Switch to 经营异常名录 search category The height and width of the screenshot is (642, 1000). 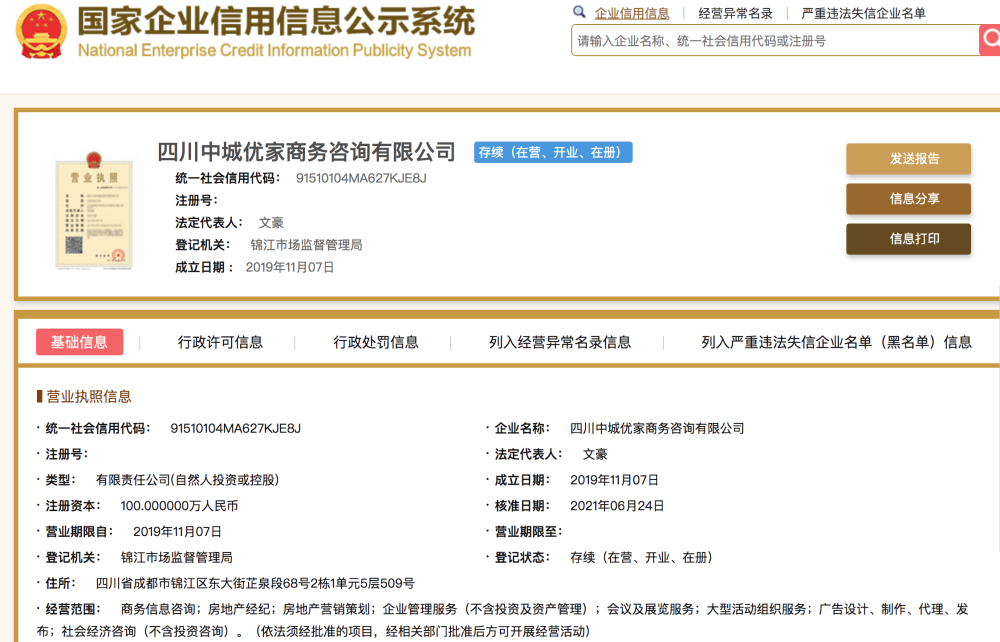(735, 13)
